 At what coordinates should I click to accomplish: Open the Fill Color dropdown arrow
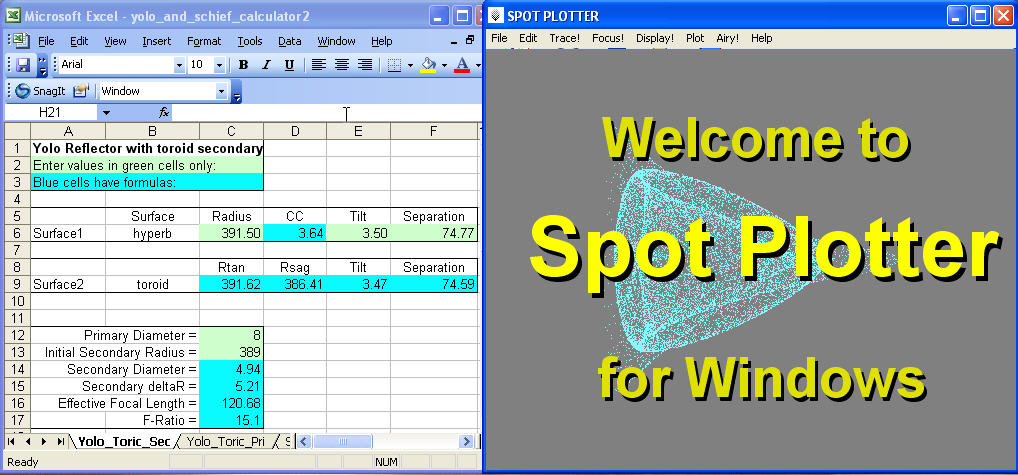pyautogui.click(x=445, y=66)
